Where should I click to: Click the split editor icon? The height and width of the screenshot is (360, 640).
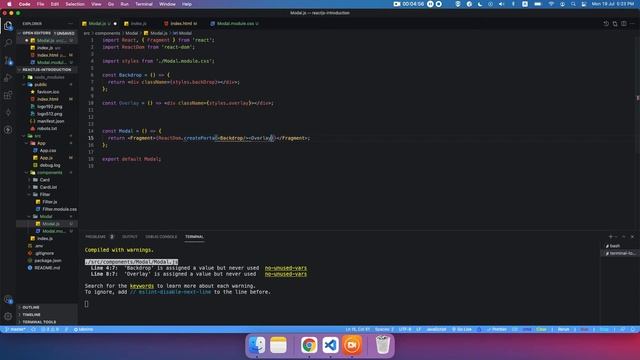tap(624, 24)
